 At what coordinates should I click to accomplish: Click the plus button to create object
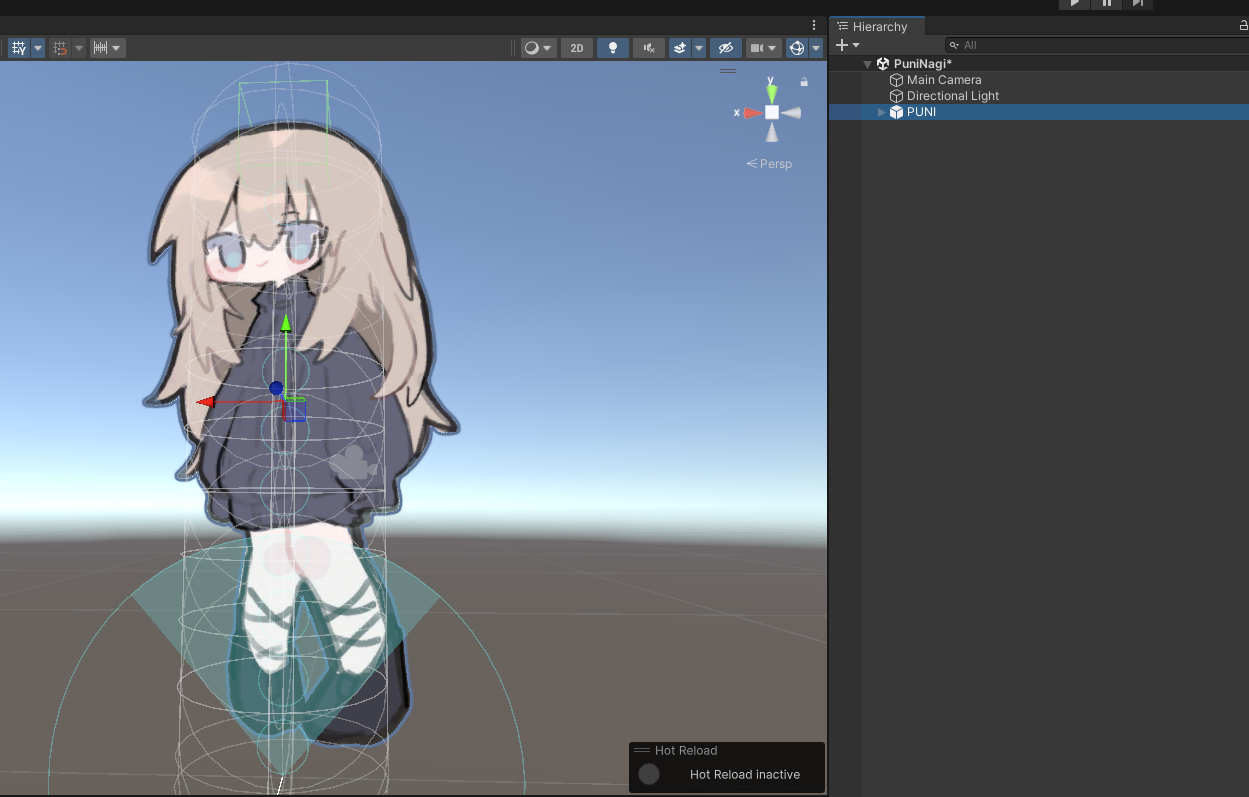841,45
